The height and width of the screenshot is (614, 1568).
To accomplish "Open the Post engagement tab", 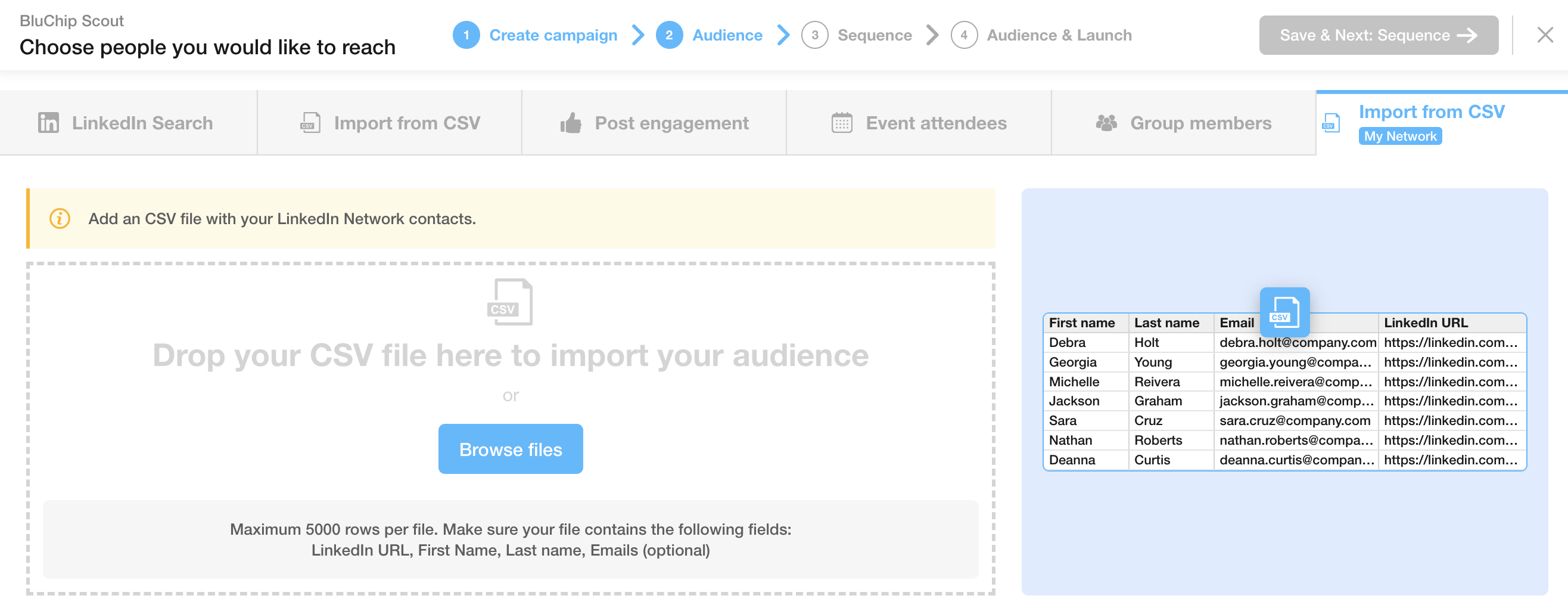I will [x=654, y=123].
